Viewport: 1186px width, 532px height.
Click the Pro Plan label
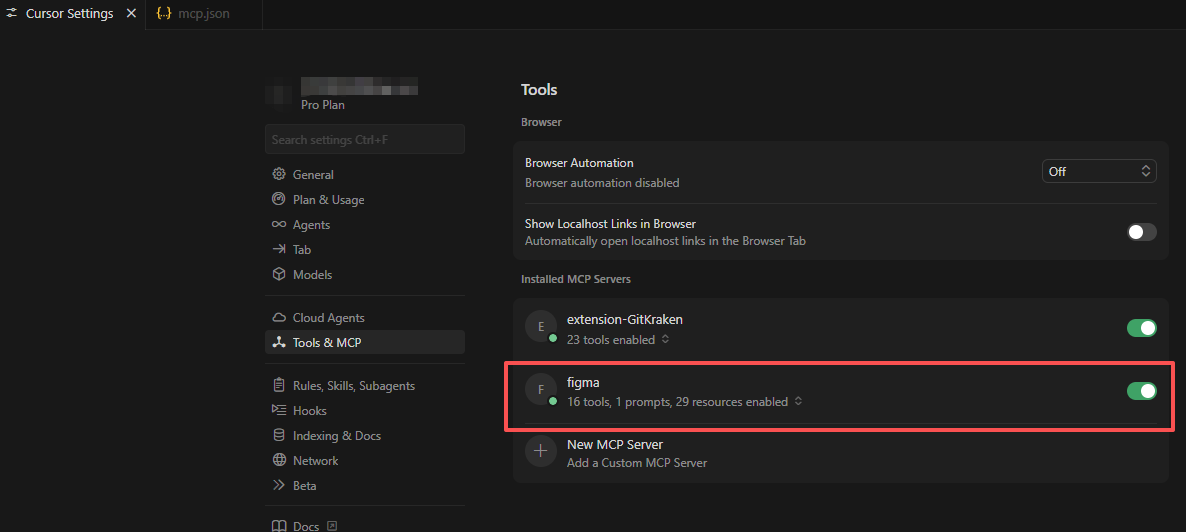[323, 104]
